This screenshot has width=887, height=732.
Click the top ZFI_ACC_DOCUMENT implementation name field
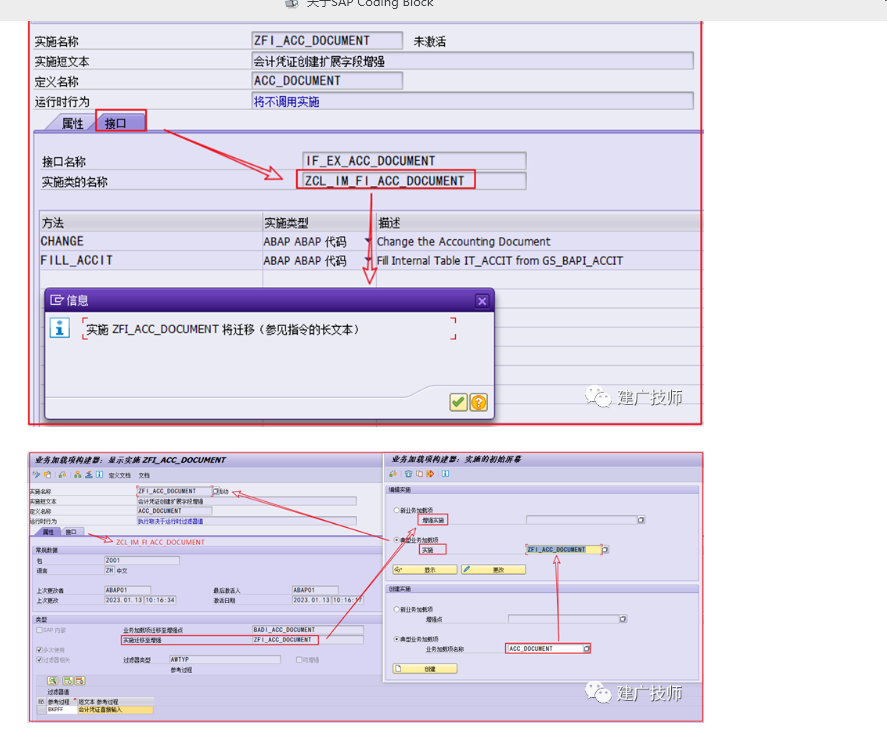tap(327, 41)
